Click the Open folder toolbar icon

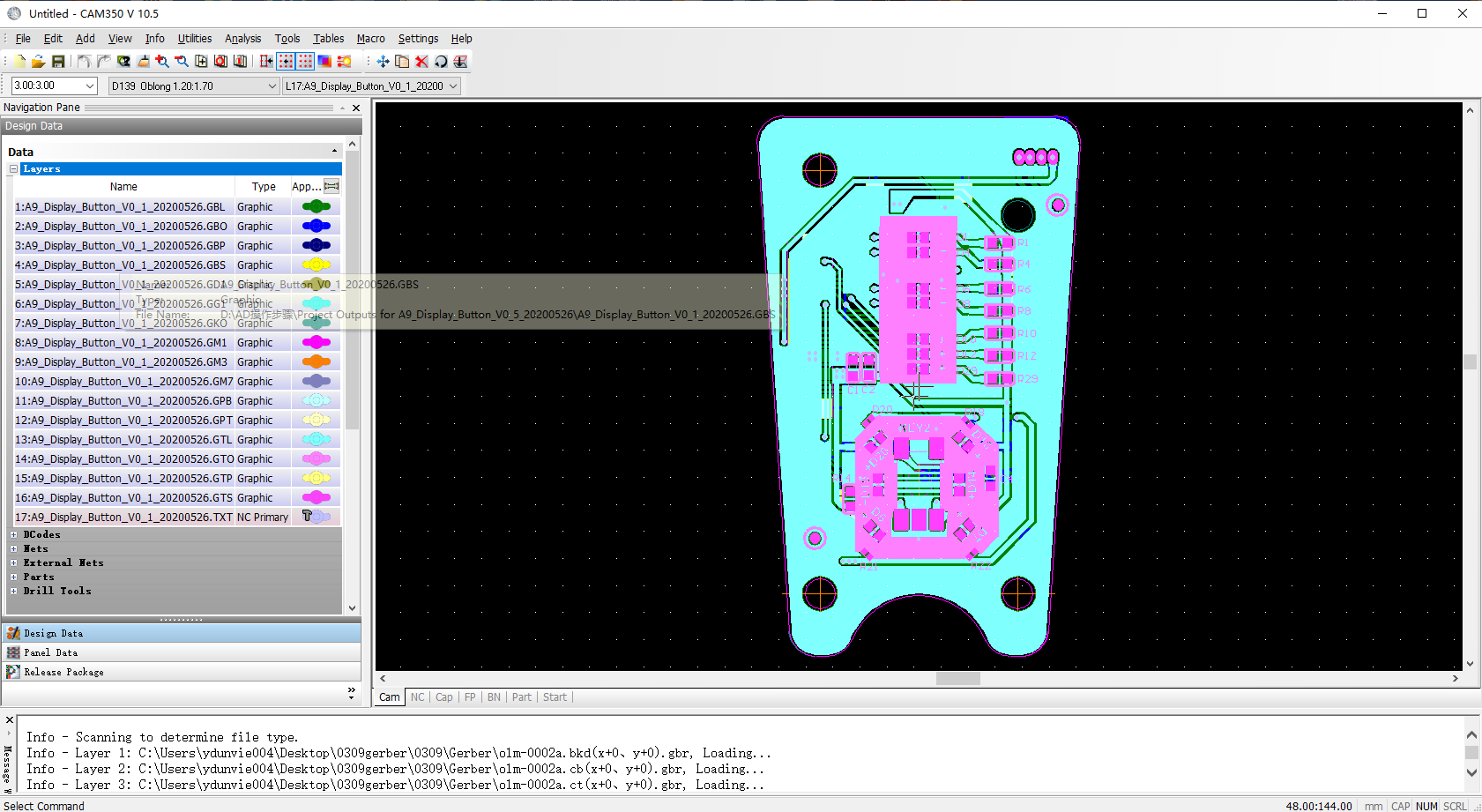(x=38, y=61)
